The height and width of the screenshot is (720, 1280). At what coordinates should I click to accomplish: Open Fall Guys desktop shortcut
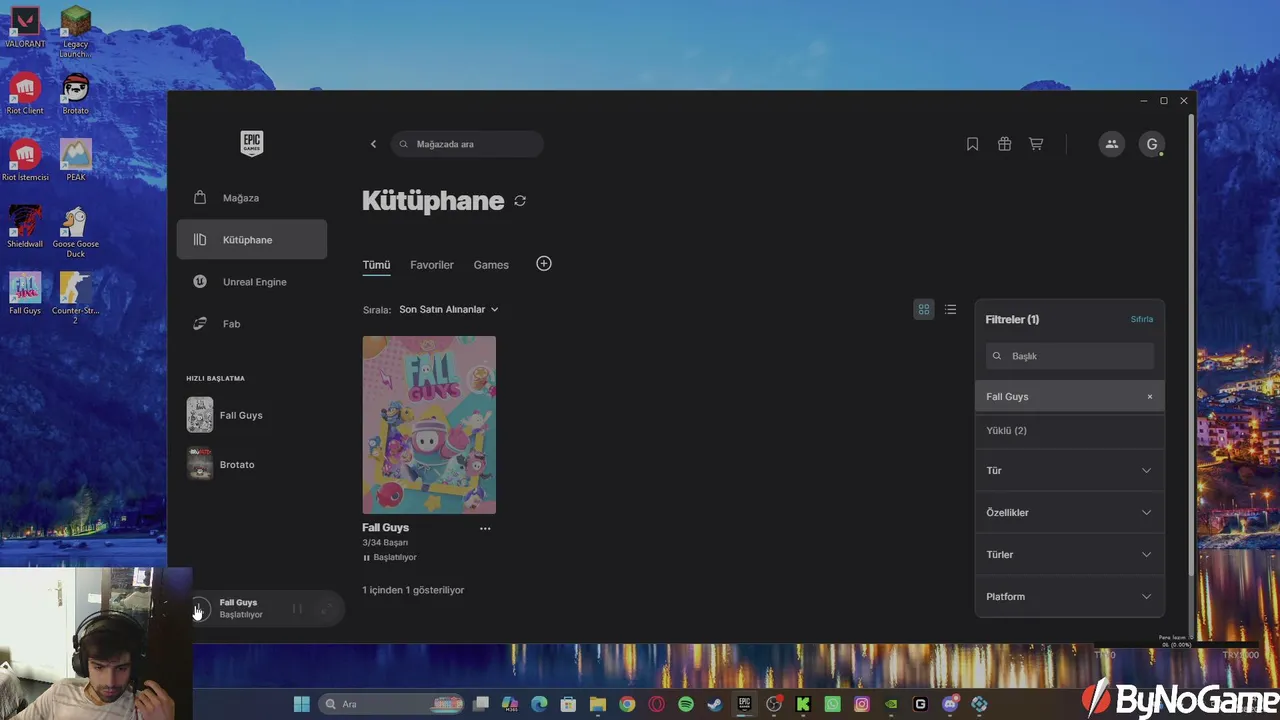click(25, 294)
